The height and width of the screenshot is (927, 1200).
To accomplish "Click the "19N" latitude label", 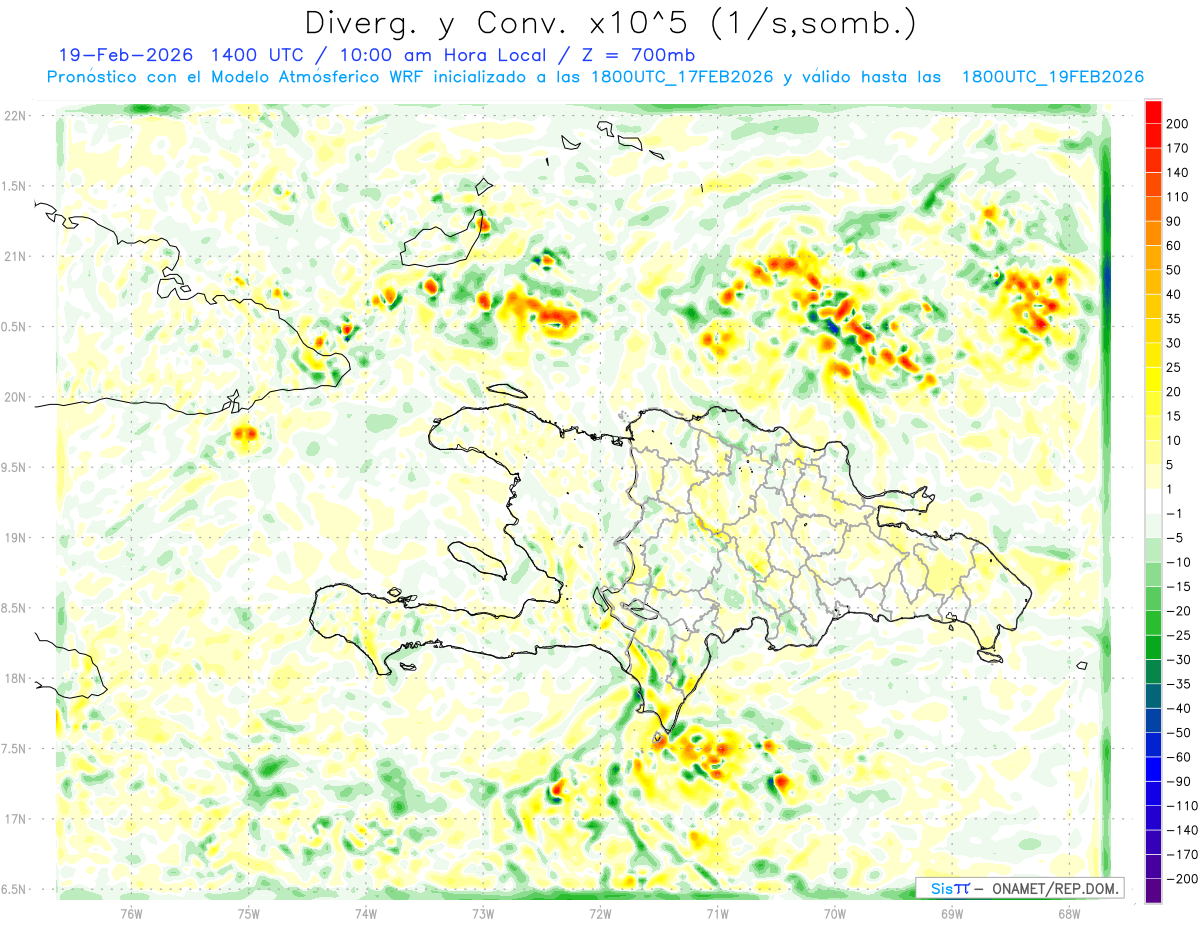I will coord(14,537).
